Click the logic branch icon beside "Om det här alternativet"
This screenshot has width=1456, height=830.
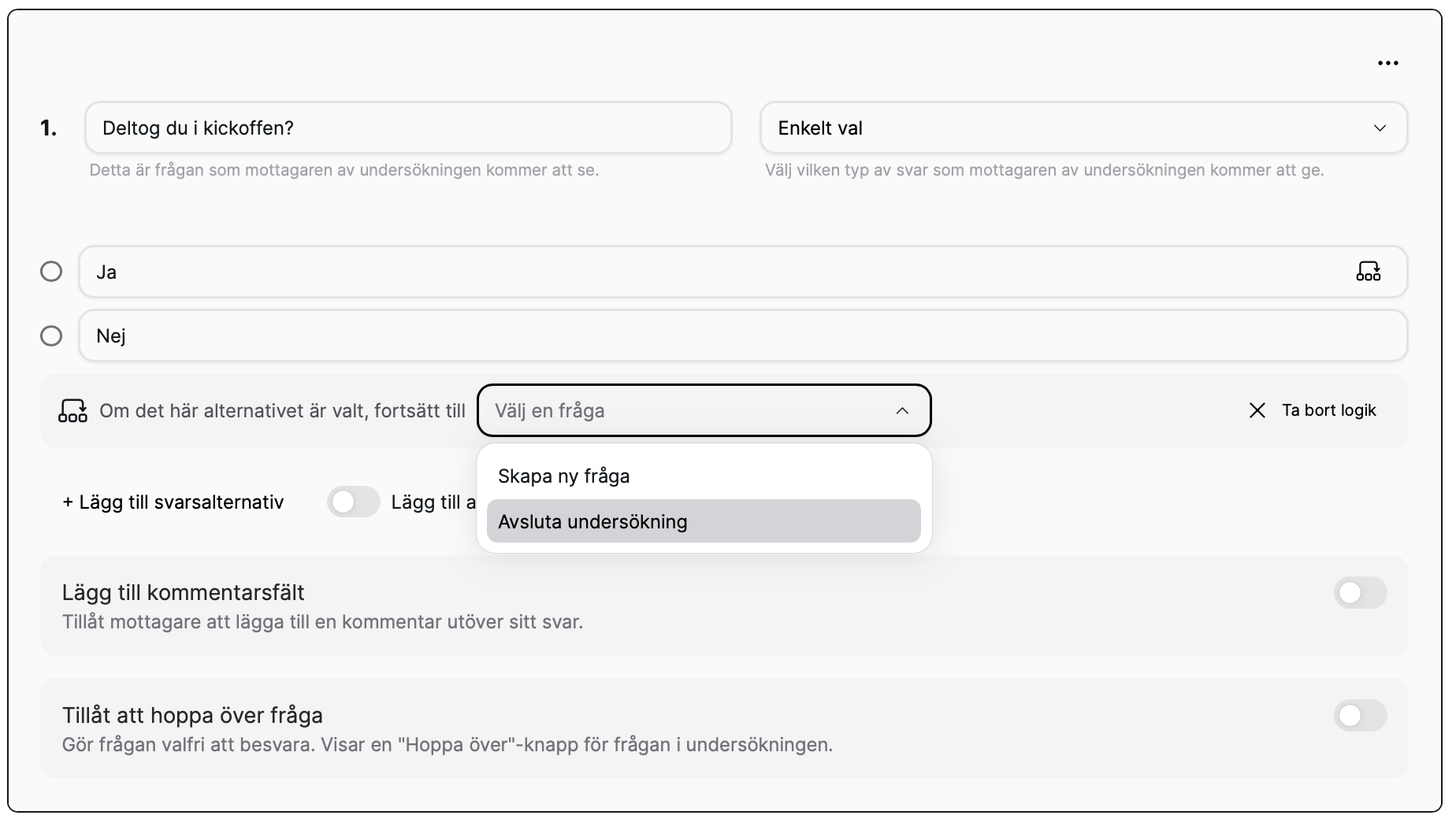72,410
